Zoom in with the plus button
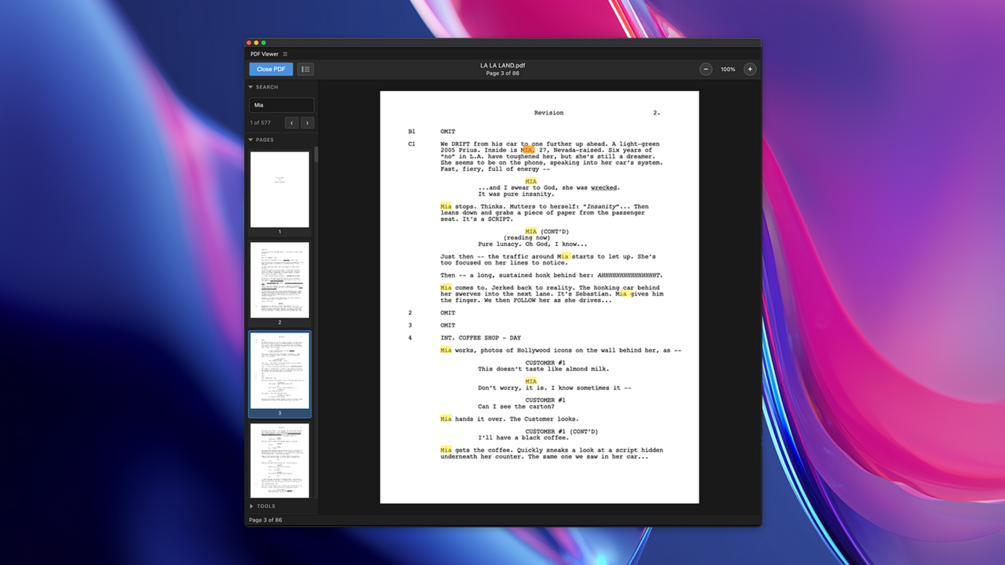Viewport: 1005px width, 565px height. click(750, 69)
